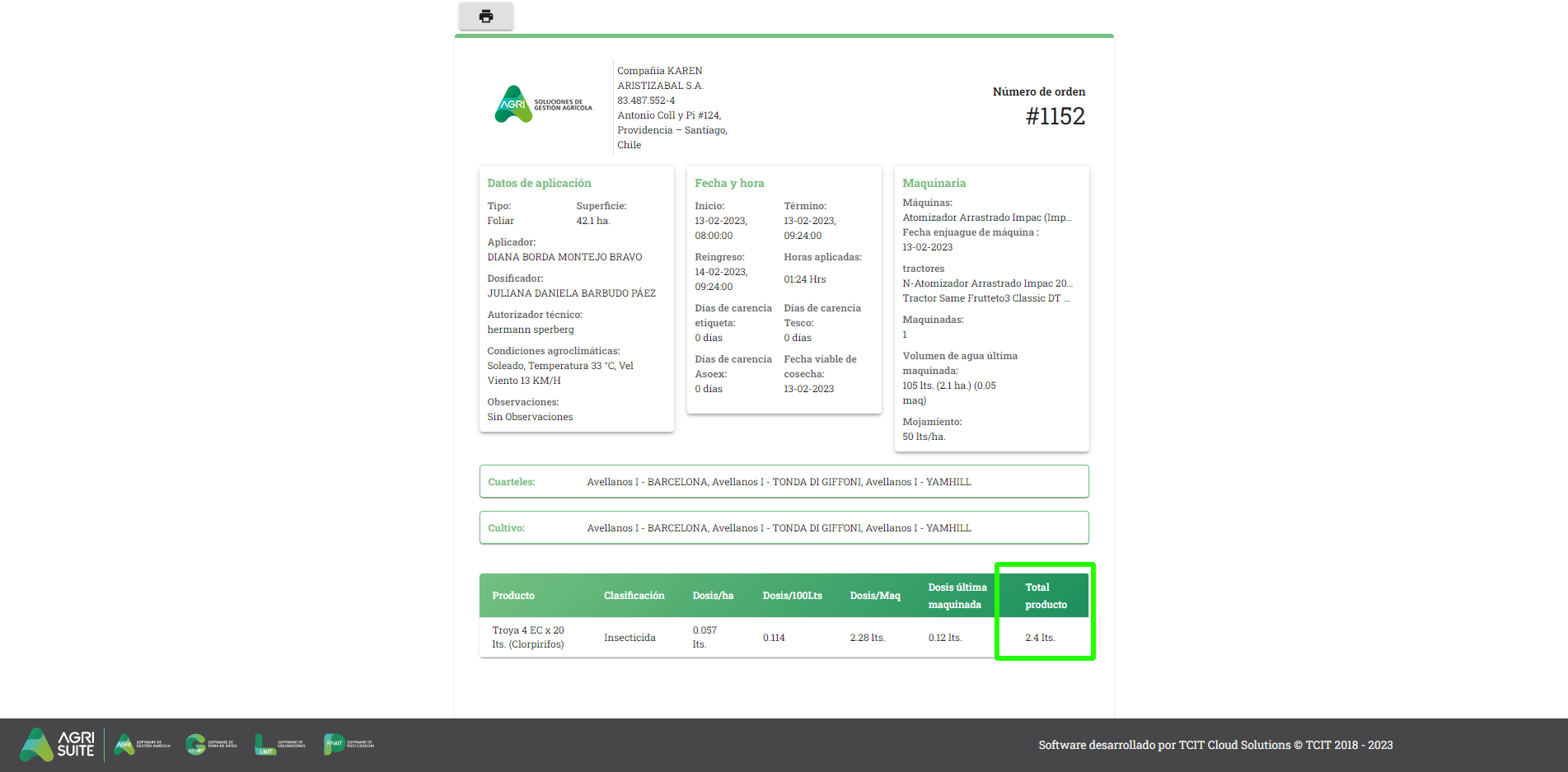The image size is (1568, 772).
Task: Click the Maquinaria heading
Action: tap(934, 183)
